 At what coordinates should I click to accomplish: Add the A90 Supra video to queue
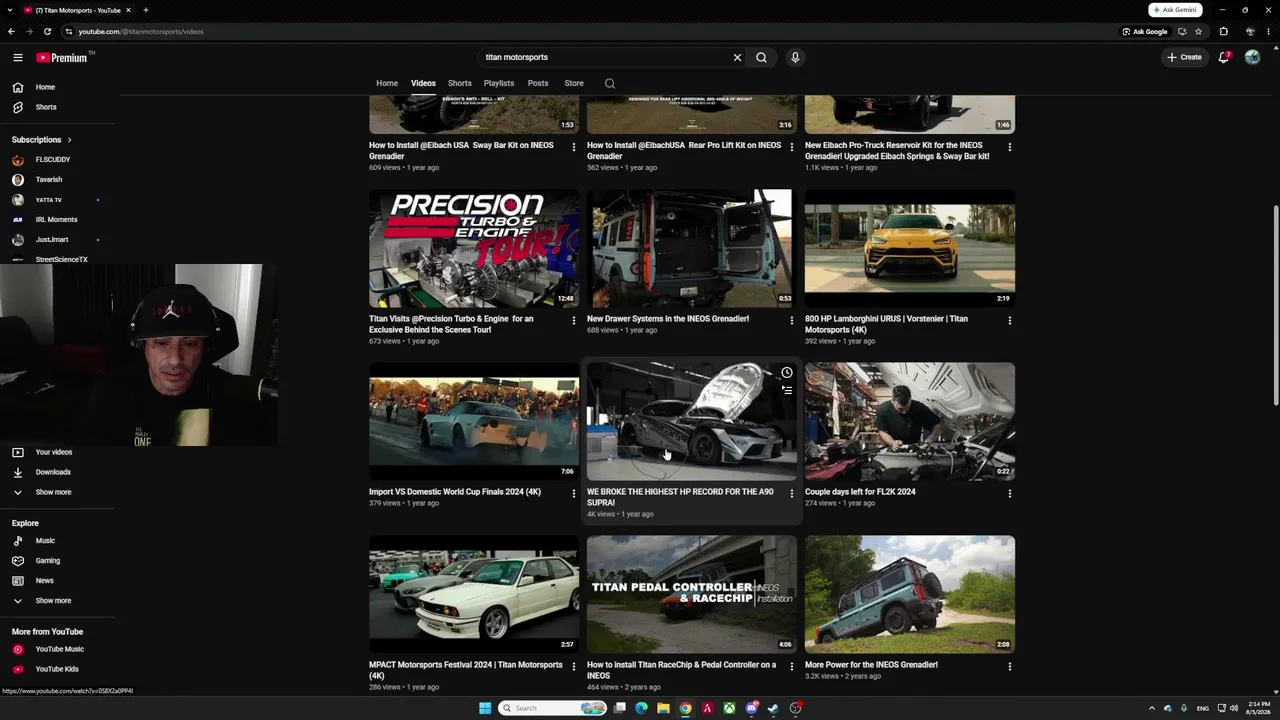(787, 390)
